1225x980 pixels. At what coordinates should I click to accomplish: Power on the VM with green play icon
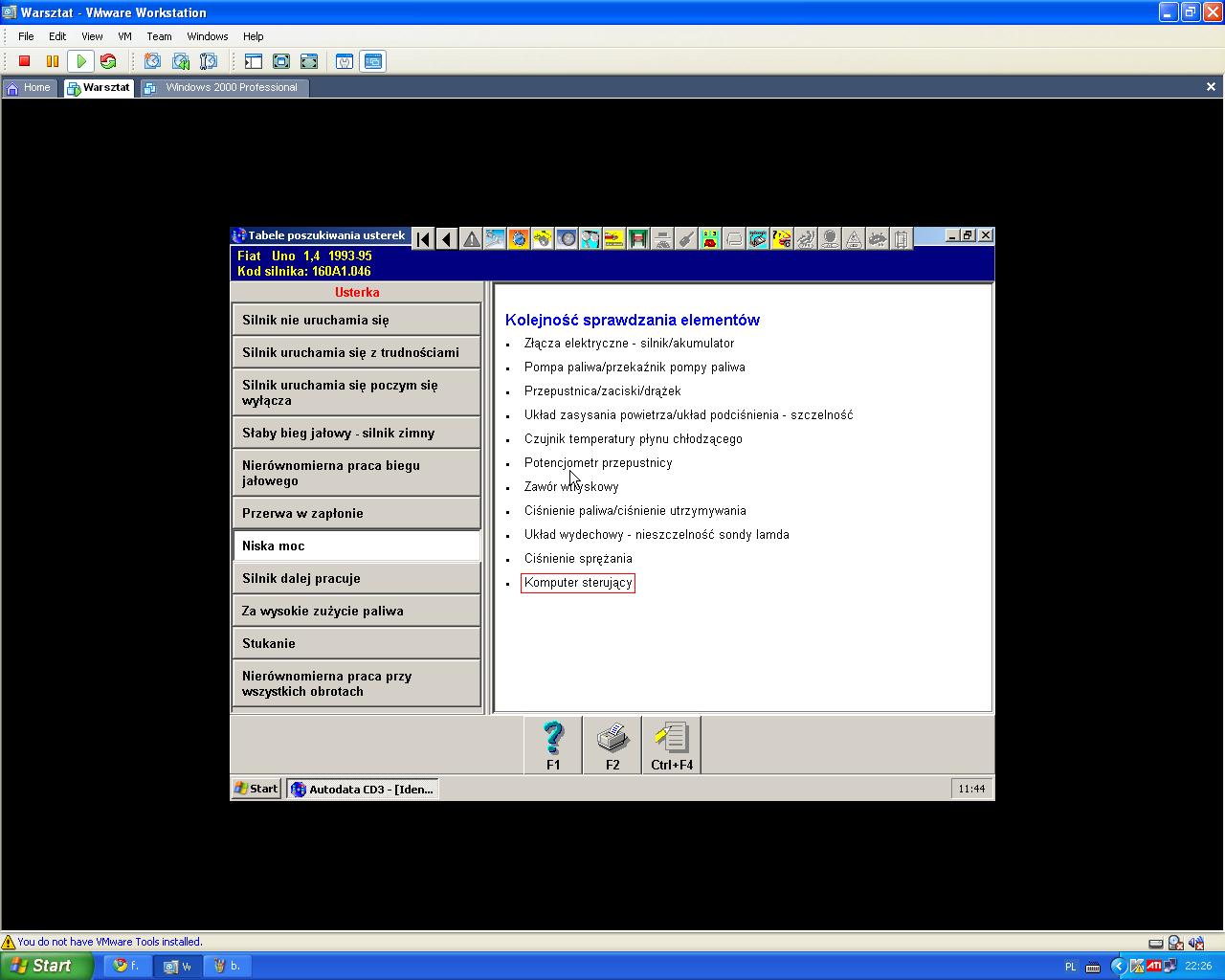(x=81, y=61)
